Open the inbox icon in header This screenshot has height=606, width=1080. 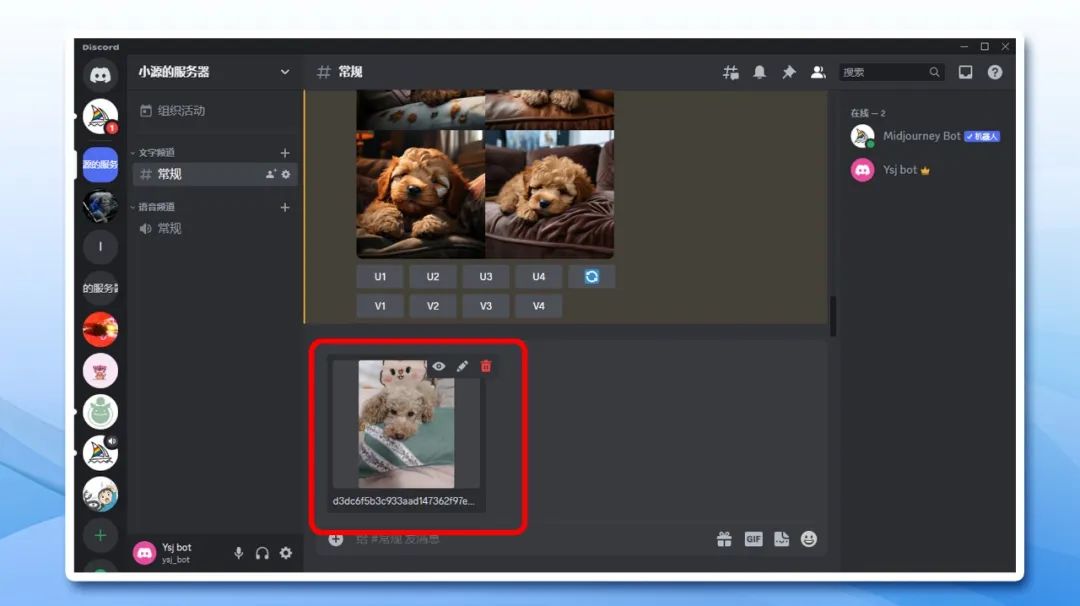[966, 72]
